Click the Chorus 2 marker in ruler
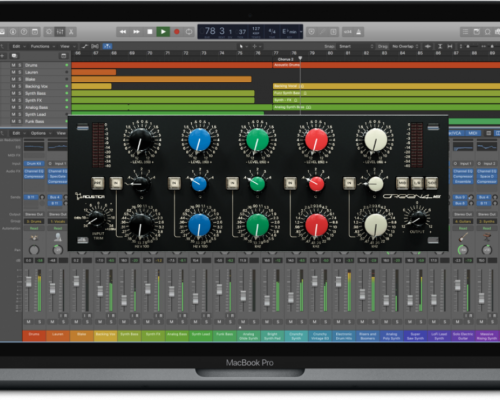Screen dimensions: 500x400 (x=285, y=59)
